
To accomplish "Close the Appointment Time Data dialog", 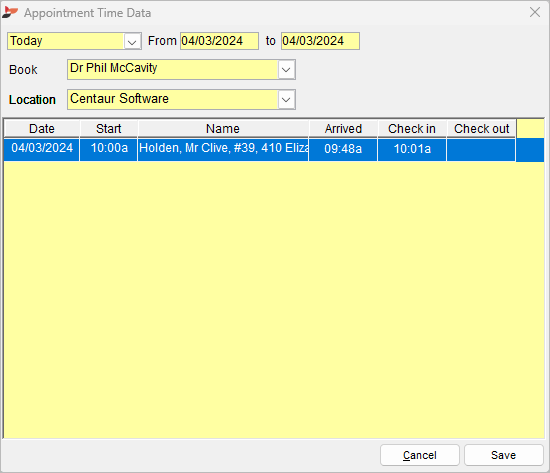I will 535,12.
